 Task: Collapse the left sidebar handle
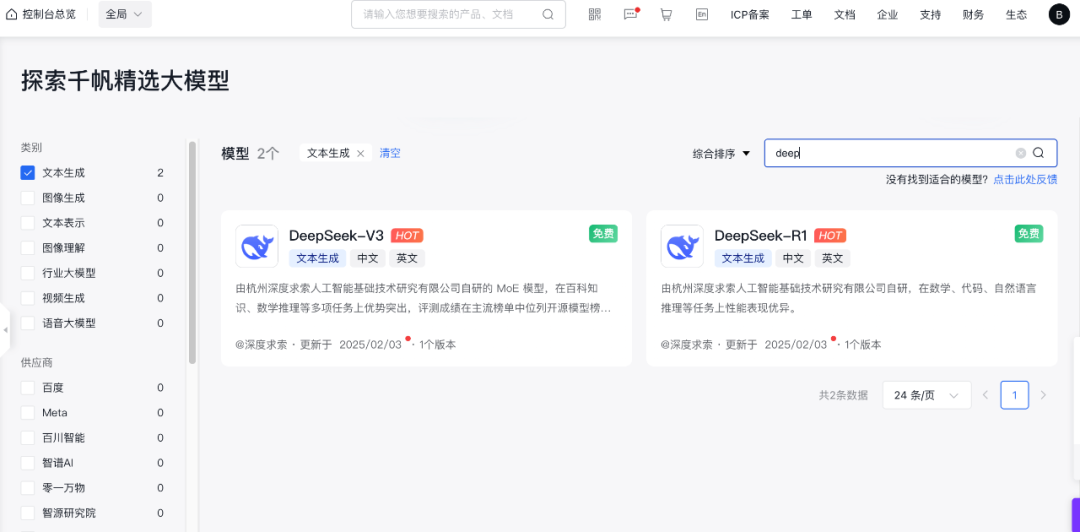click(6, 330)
